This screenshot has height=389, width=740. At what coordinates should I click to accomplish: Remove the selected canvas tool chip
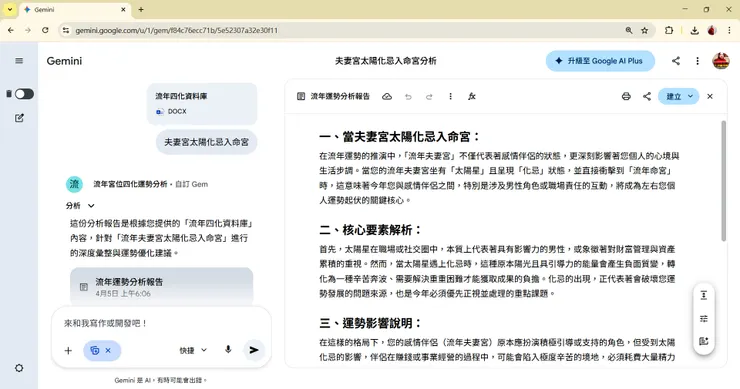coord(108,350)
